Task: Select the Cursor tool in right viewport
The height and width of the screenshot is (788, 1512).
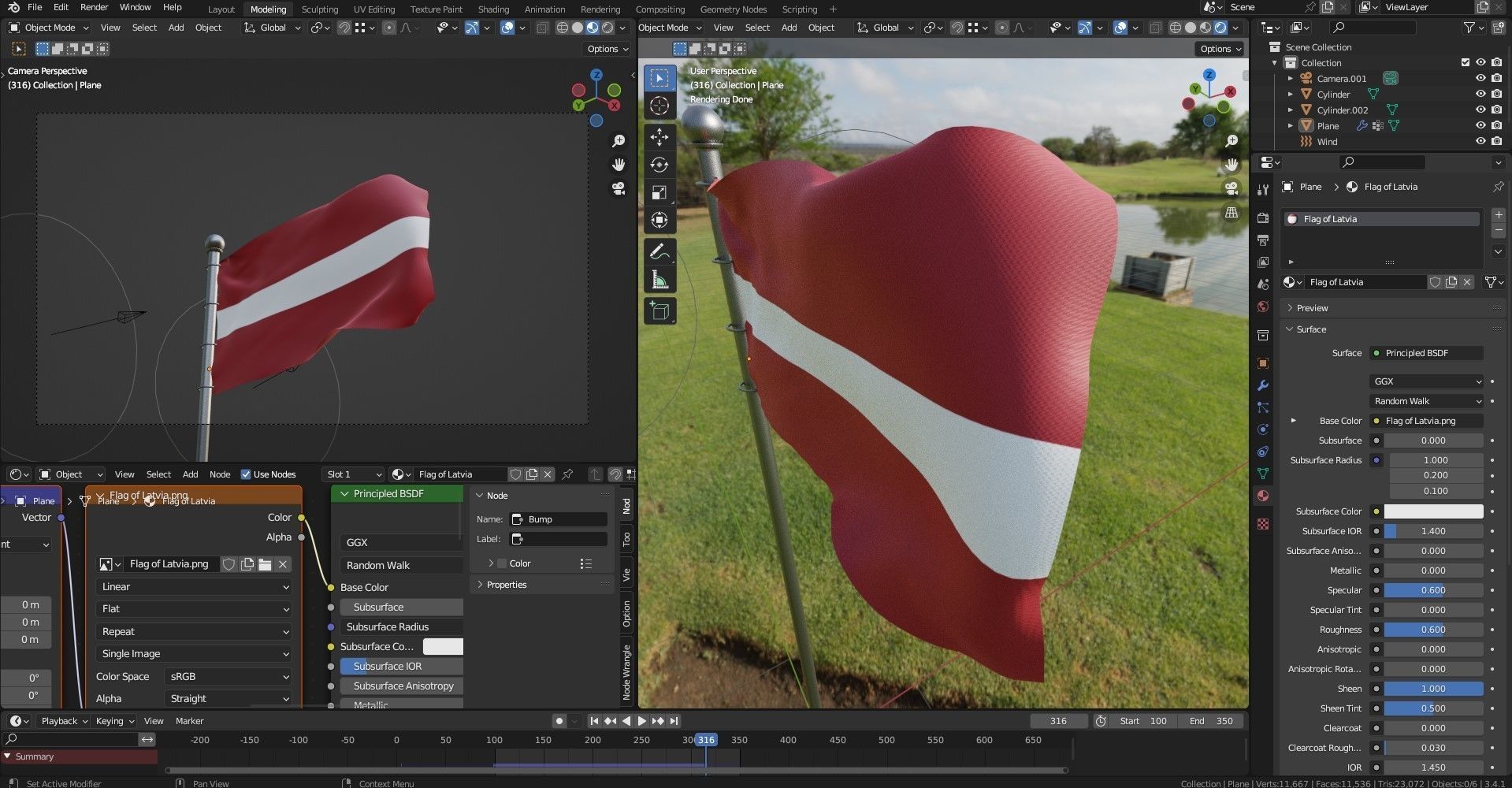Action: pyautogui.click(x=659, y=106)
